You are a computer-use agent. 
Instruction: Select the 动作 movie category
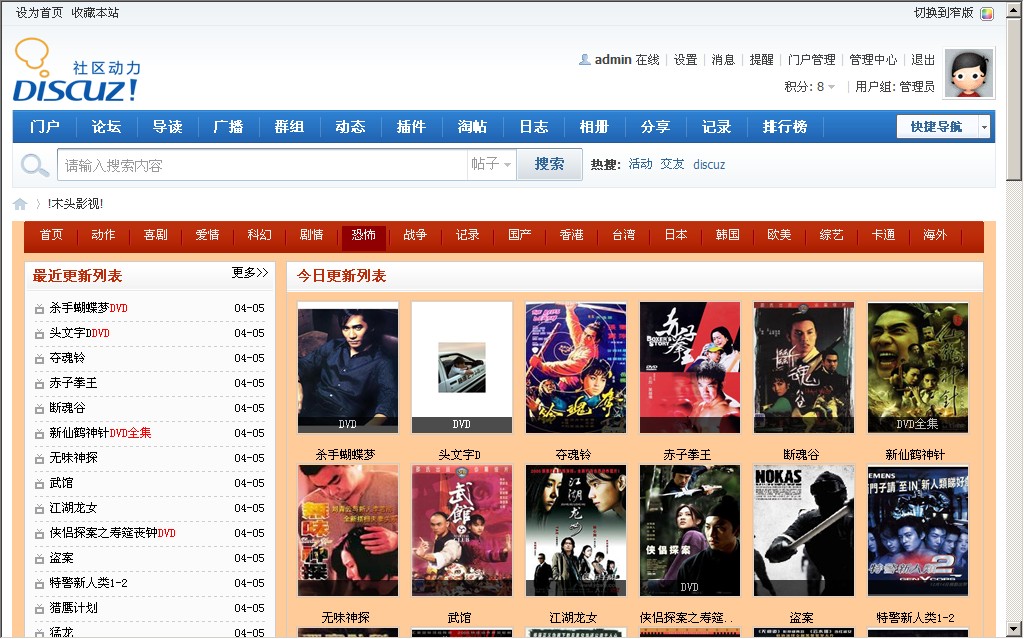click(x=103, y=235)
